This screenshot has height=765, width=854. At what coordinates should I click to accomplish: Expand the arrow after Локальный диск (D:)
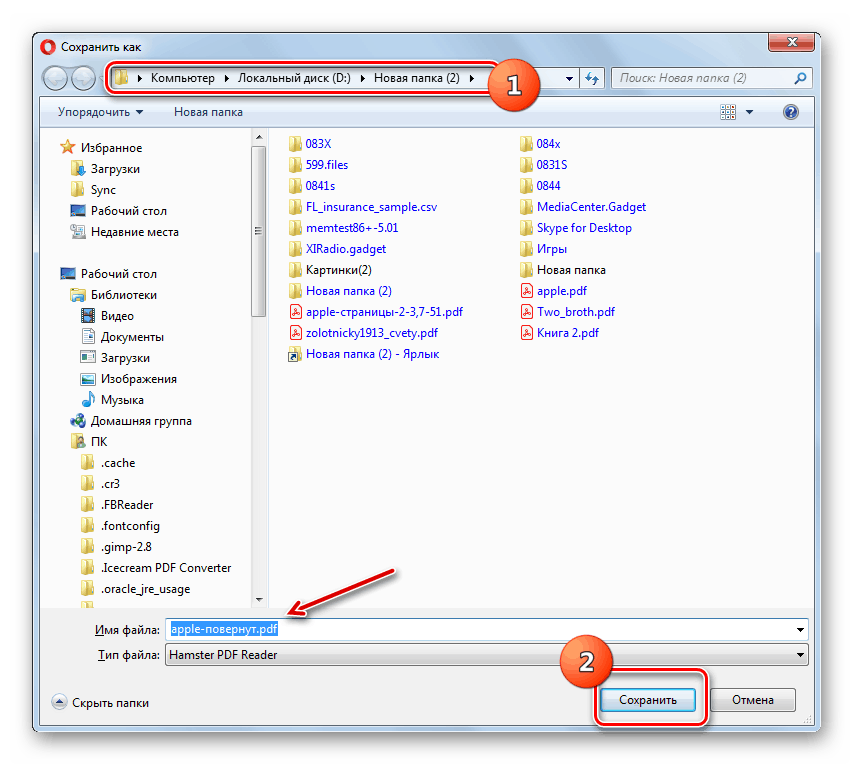click(x=363, y=78)
